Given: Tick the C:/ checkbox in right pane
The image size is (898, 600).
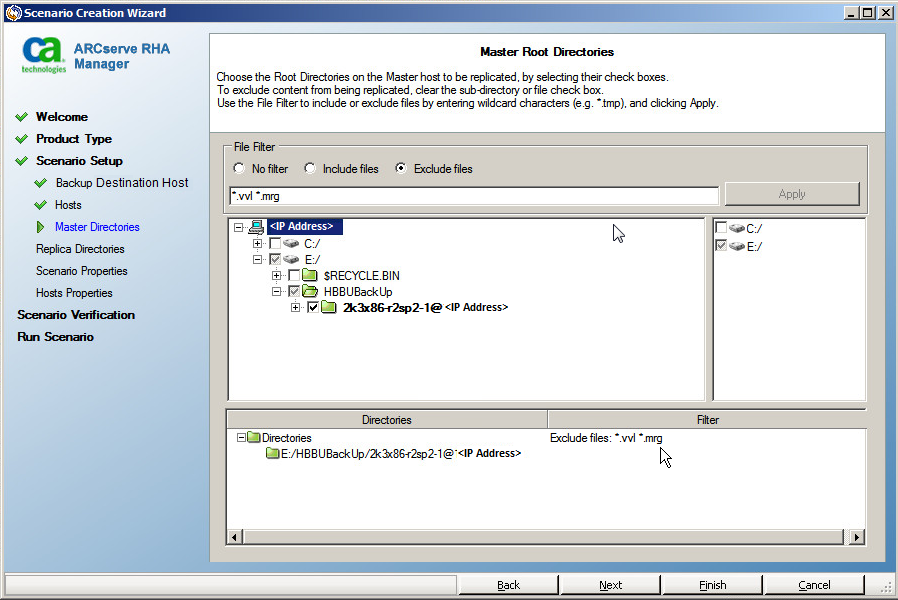Looking at the screenshot, I should click(721, 229).
